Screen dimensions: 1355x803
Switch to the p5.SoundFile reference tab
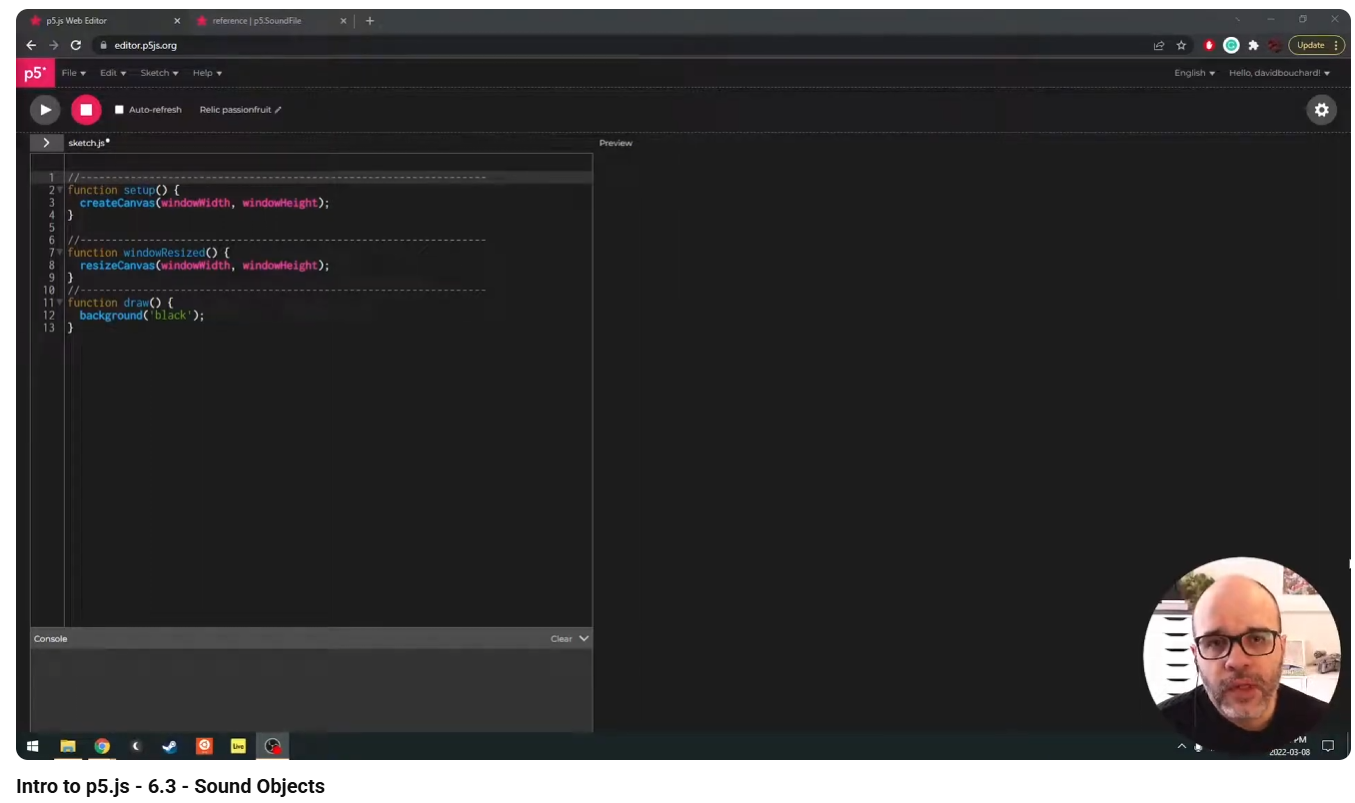tap(265, 20)
